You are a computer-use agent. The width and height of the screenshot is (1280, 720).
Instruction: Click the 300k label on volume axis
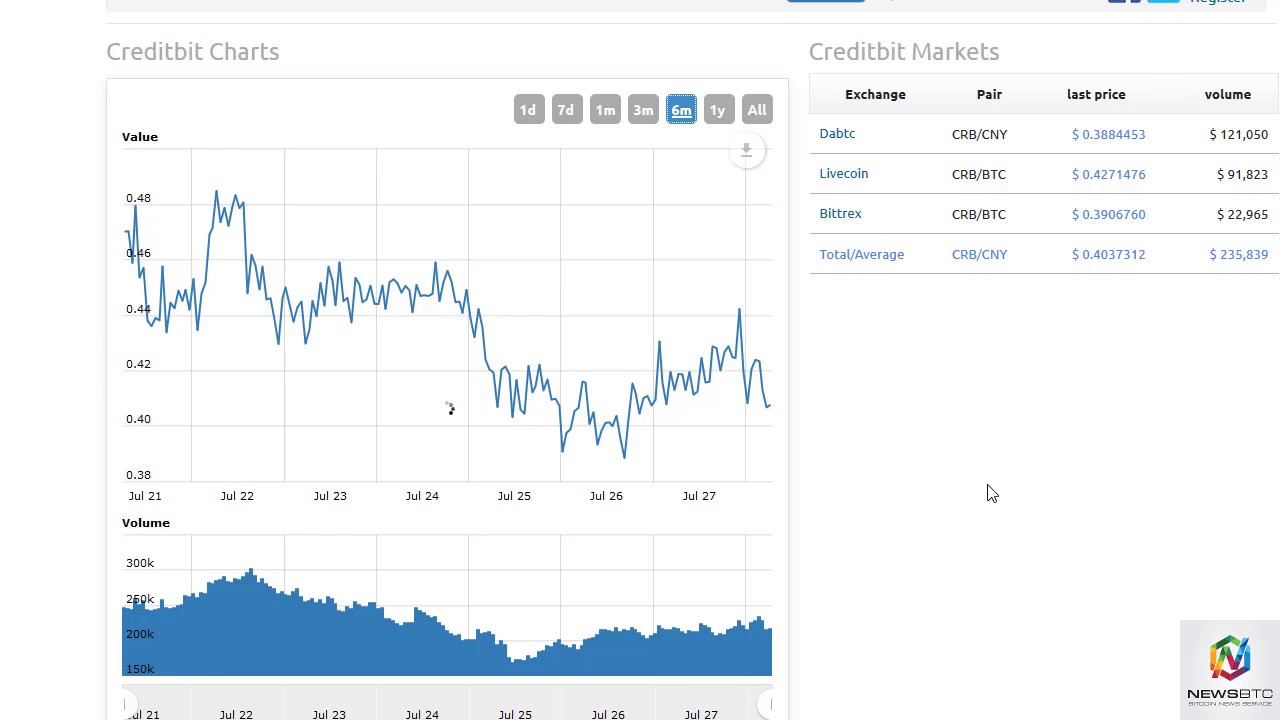coord(140,563)
